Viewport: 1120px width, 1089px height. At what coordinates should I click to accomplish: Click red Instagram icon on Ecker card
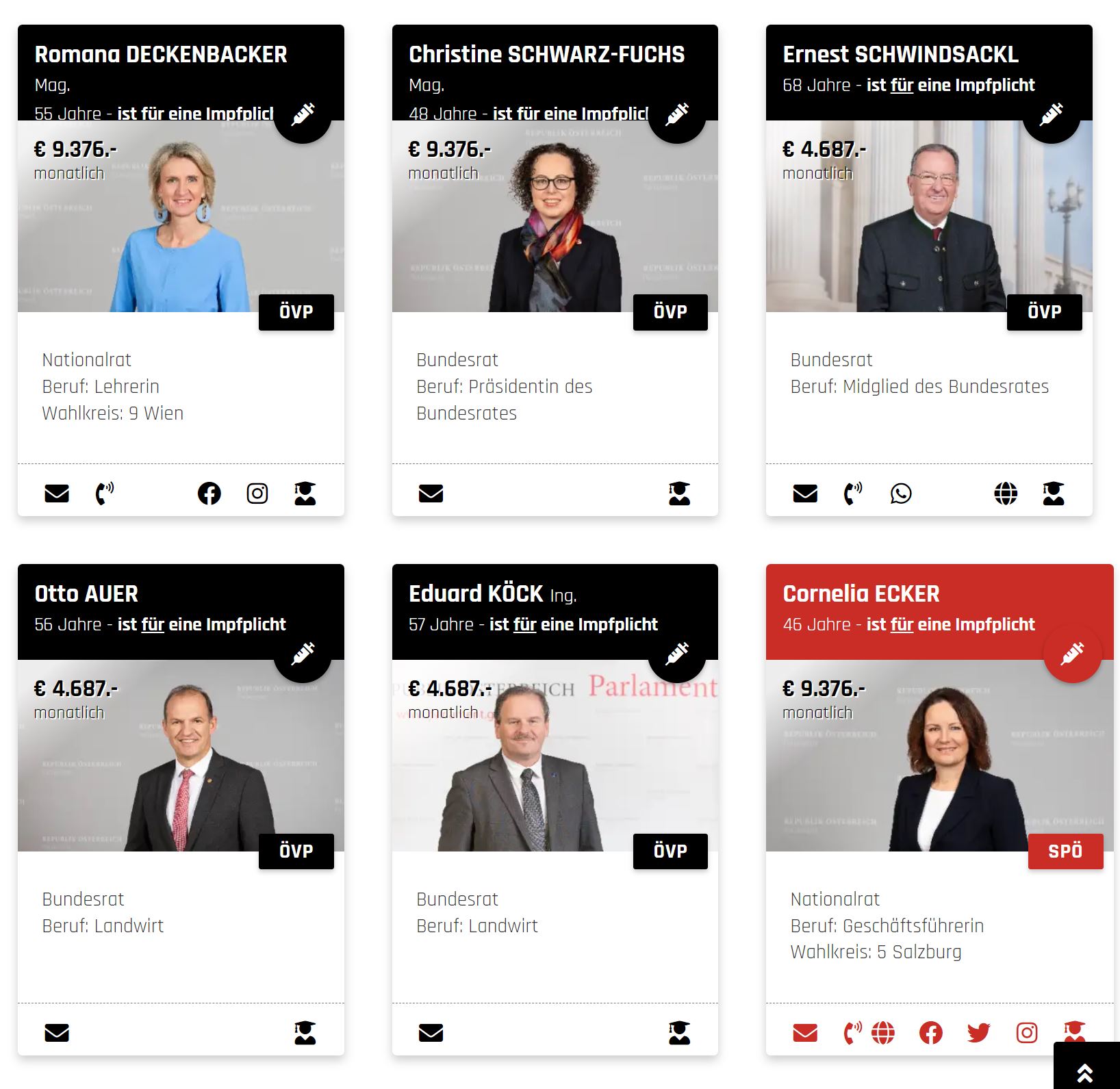[x=1027, y=1033]
